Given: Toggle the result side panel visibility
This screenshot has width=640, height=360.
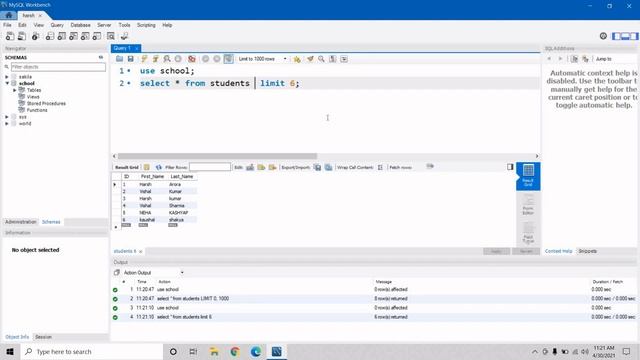Looking at the screenshot, I should 510,167.
